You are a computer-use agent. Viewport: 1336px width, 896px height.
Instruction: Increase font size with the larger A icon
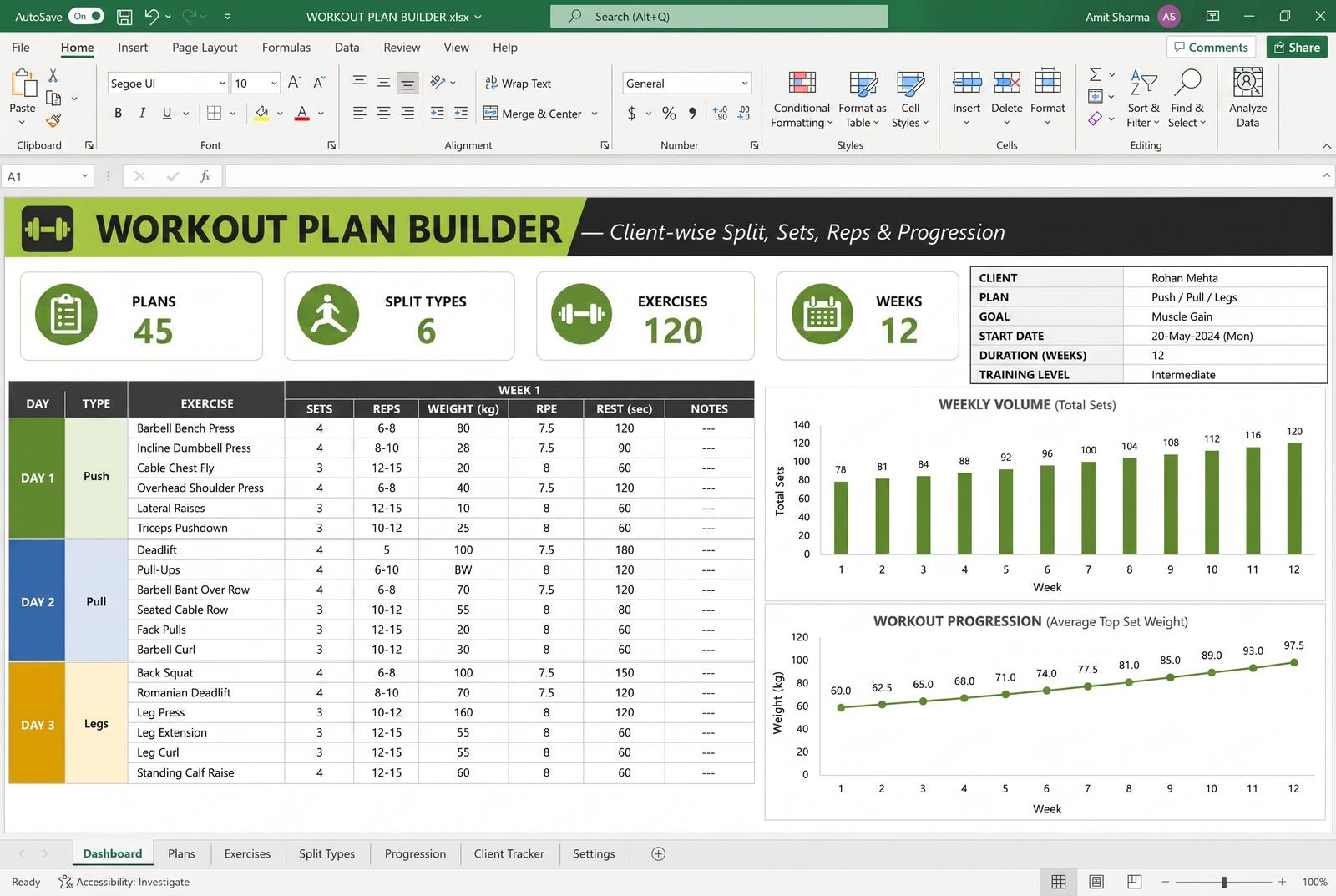click(294, 83)
